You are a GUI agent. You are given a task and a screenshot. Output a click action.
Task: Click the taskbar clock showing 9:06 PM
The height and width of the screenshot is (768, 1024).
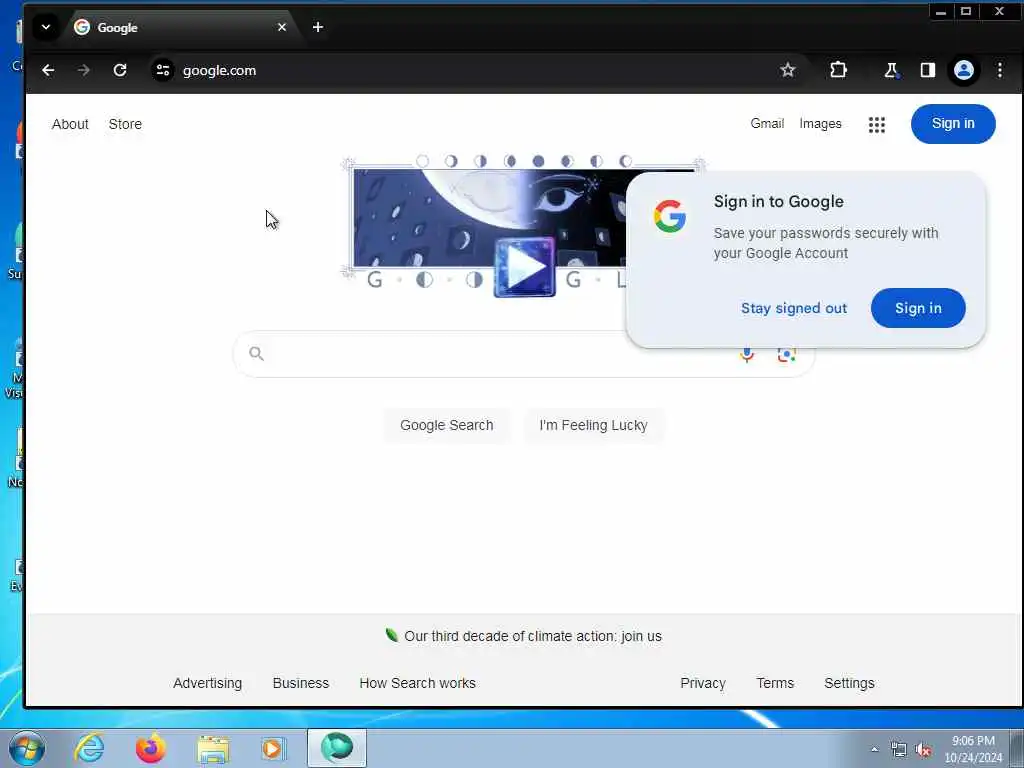[973, 748]
